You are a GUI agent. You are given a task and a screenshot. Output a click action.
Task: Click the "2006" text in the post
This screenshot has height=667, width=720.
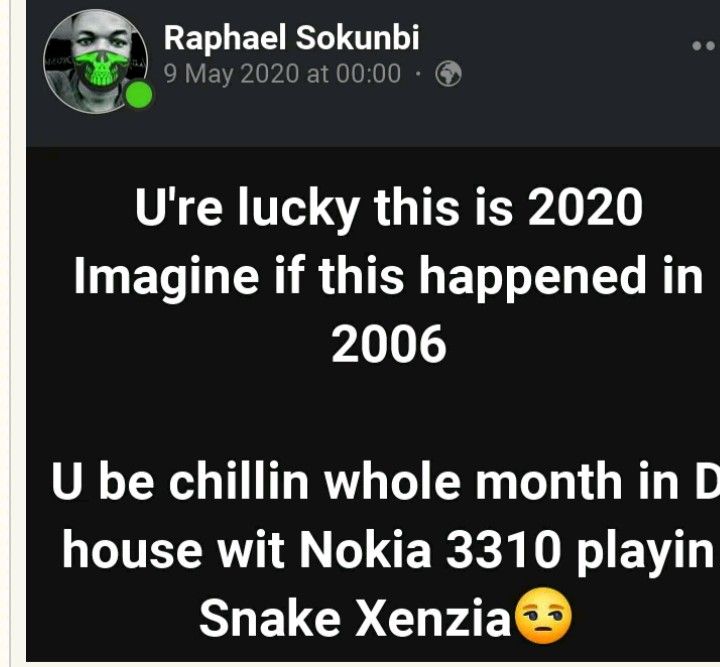tap(388, 343)
